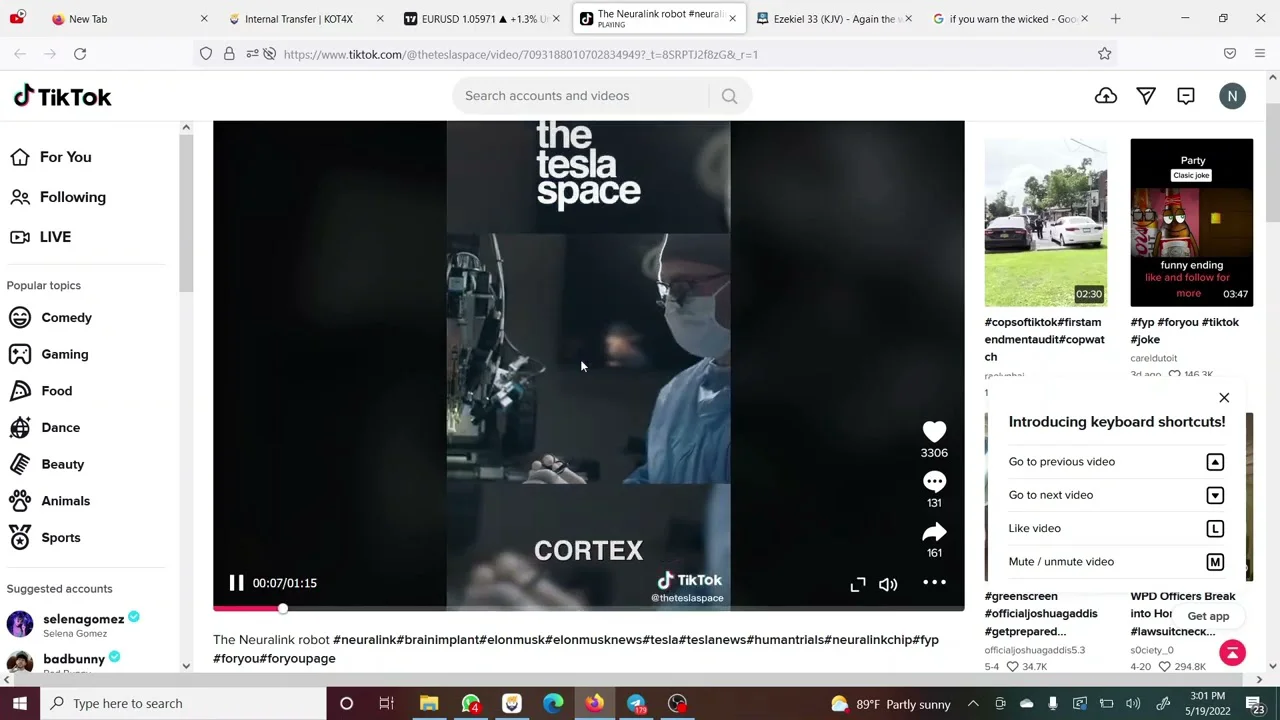1280x720 pixels.
Task: Click the Like video L key icon
Action: [x=1215, y=528]
